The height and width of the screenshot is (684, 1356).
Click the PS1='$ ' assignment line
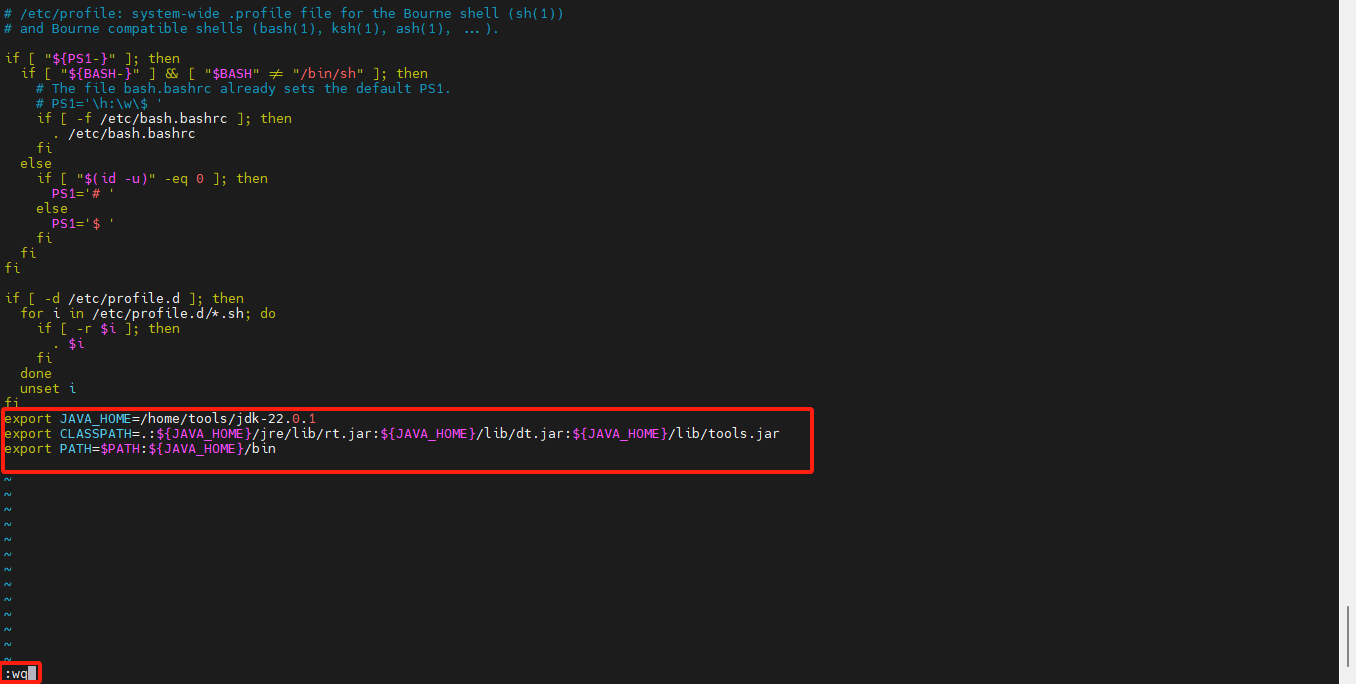83,223
